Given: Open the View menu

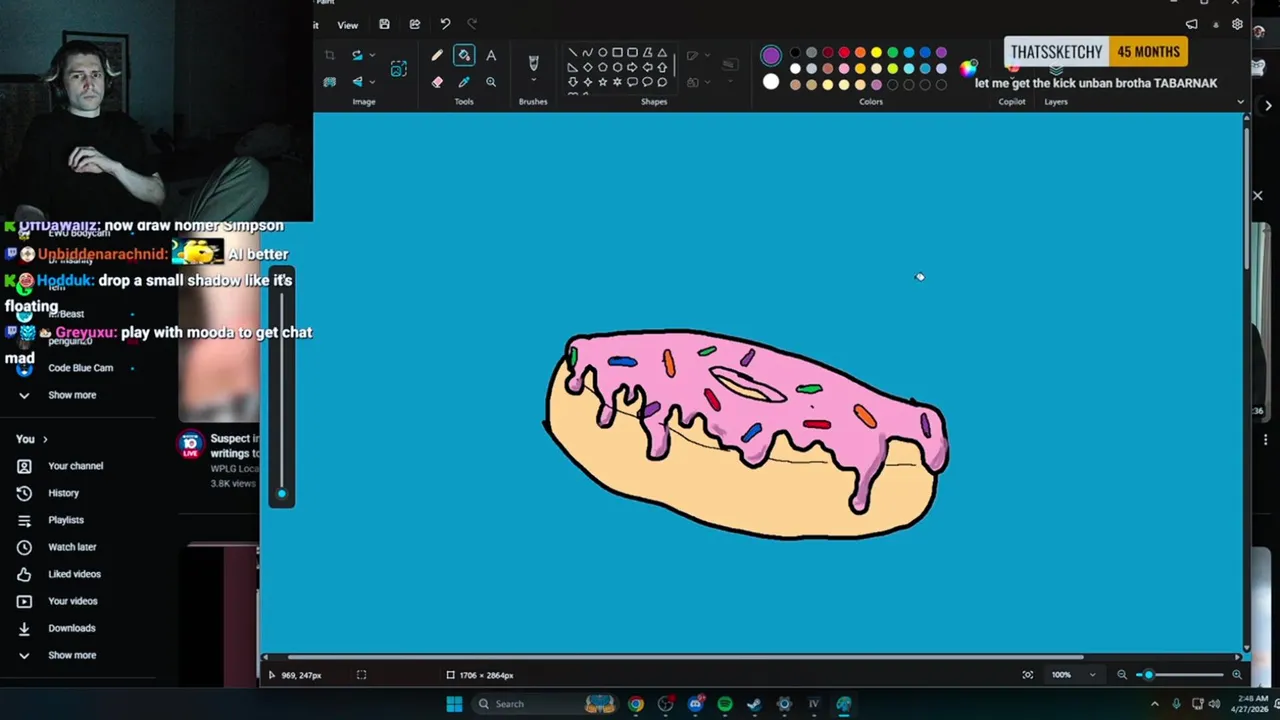Looking at the screenshot, I should 347,25.
